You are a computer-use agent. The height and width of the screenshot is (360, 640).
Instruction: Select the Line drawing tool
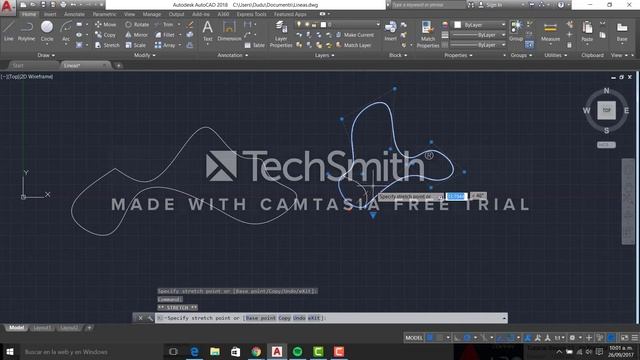tap(9, 31)
